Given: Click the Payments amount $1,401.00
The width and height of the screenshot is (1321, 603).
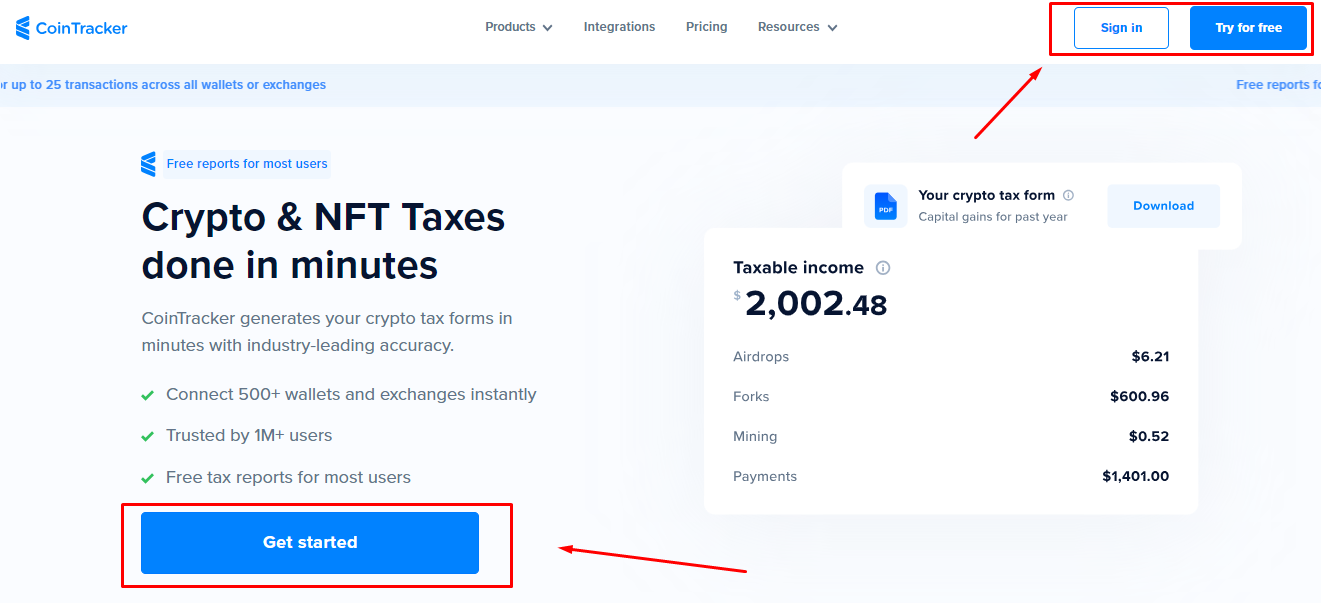Looking at the screenshot, I should click(x=1135, y=477).
